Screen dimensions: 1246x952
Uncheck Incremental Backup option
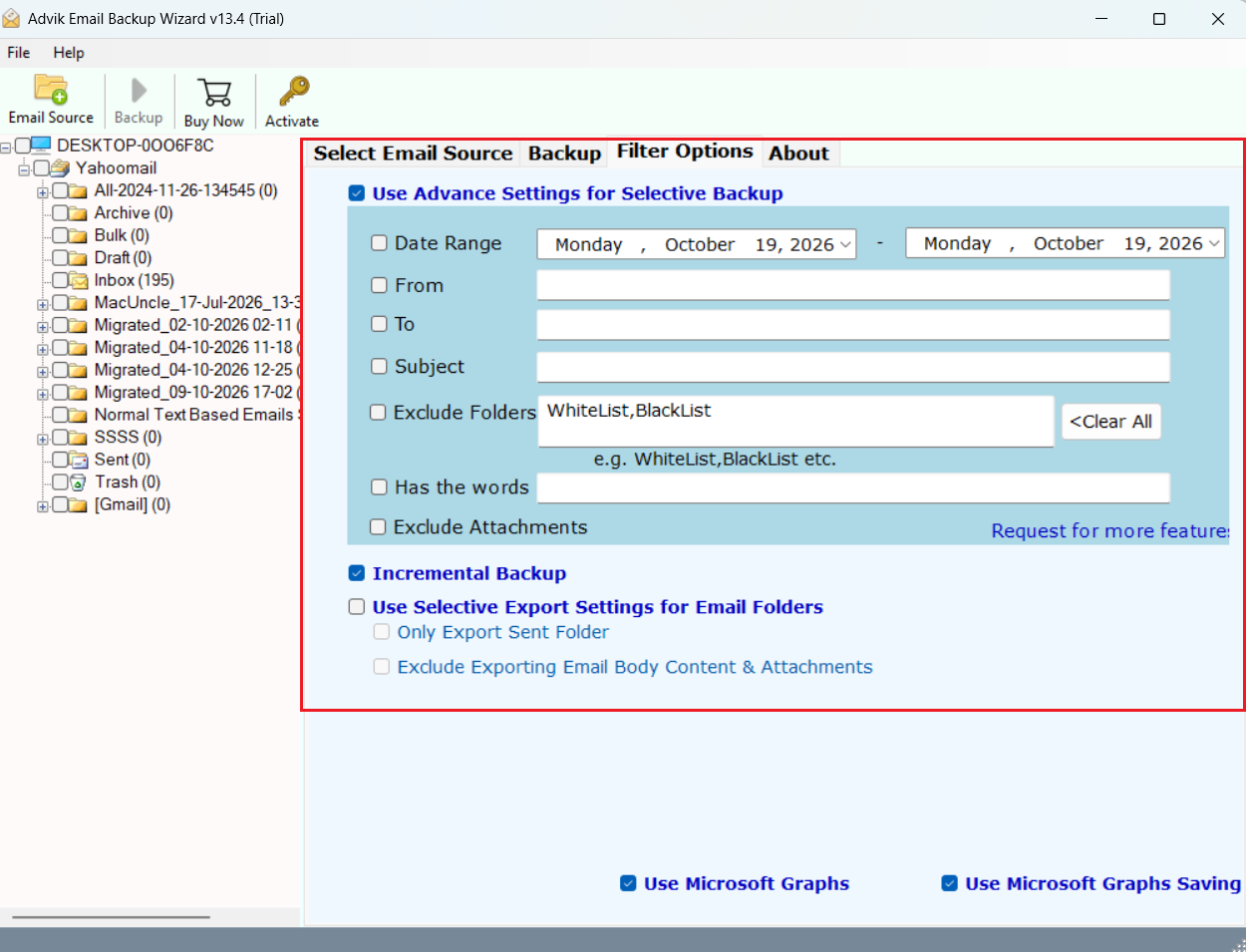pos(357,573)
